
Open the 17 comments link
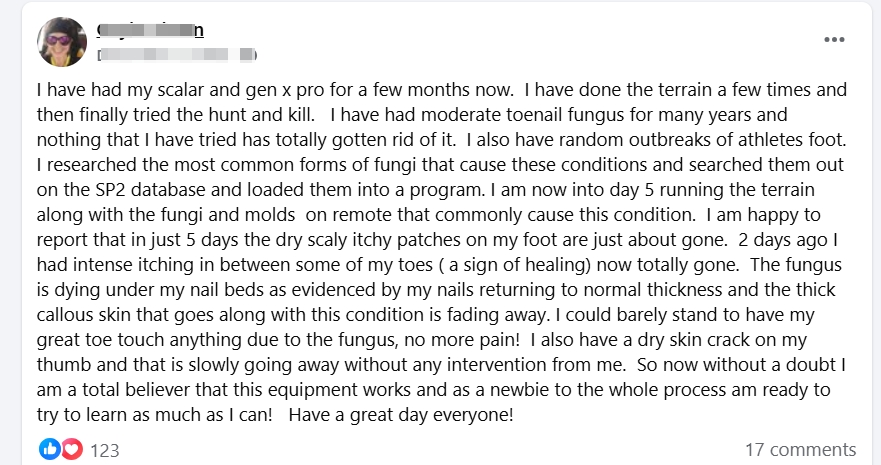[x=800, y=450]
